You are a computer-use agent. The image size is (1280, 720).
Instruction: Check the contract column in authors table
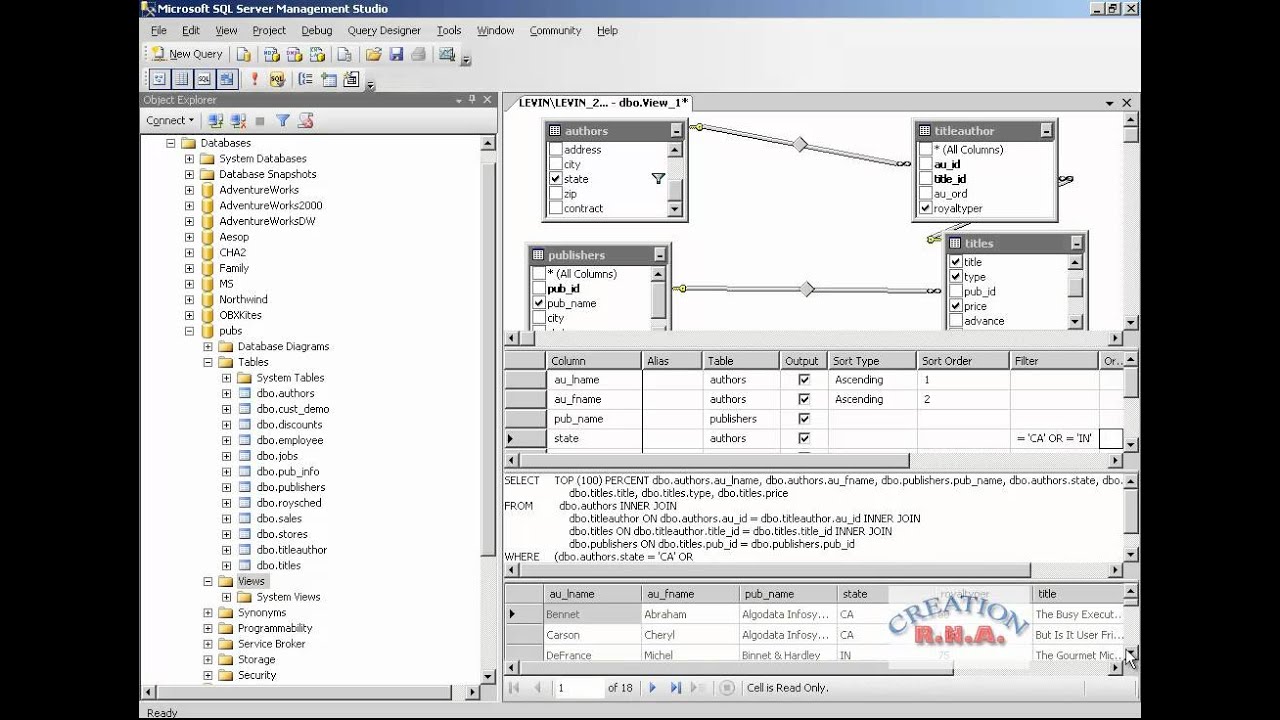pyautogui.click(x=555, y=208)
